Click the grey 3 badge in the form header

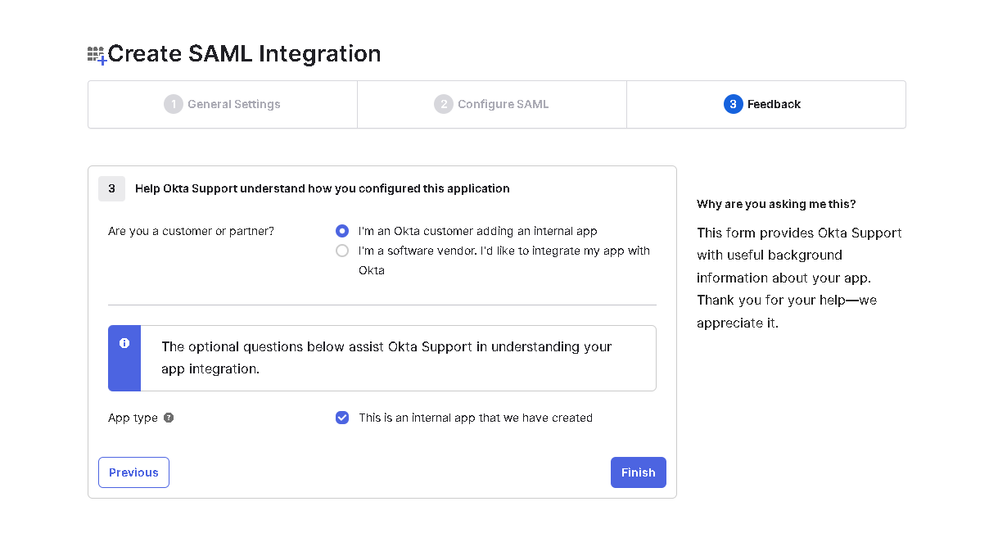point(111,188)
